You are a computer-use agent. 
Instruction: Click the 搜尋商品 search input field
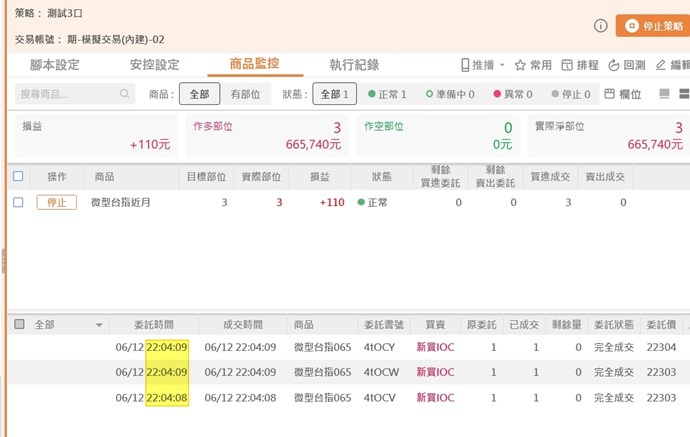pyautogui.click(x=66, y=94)
